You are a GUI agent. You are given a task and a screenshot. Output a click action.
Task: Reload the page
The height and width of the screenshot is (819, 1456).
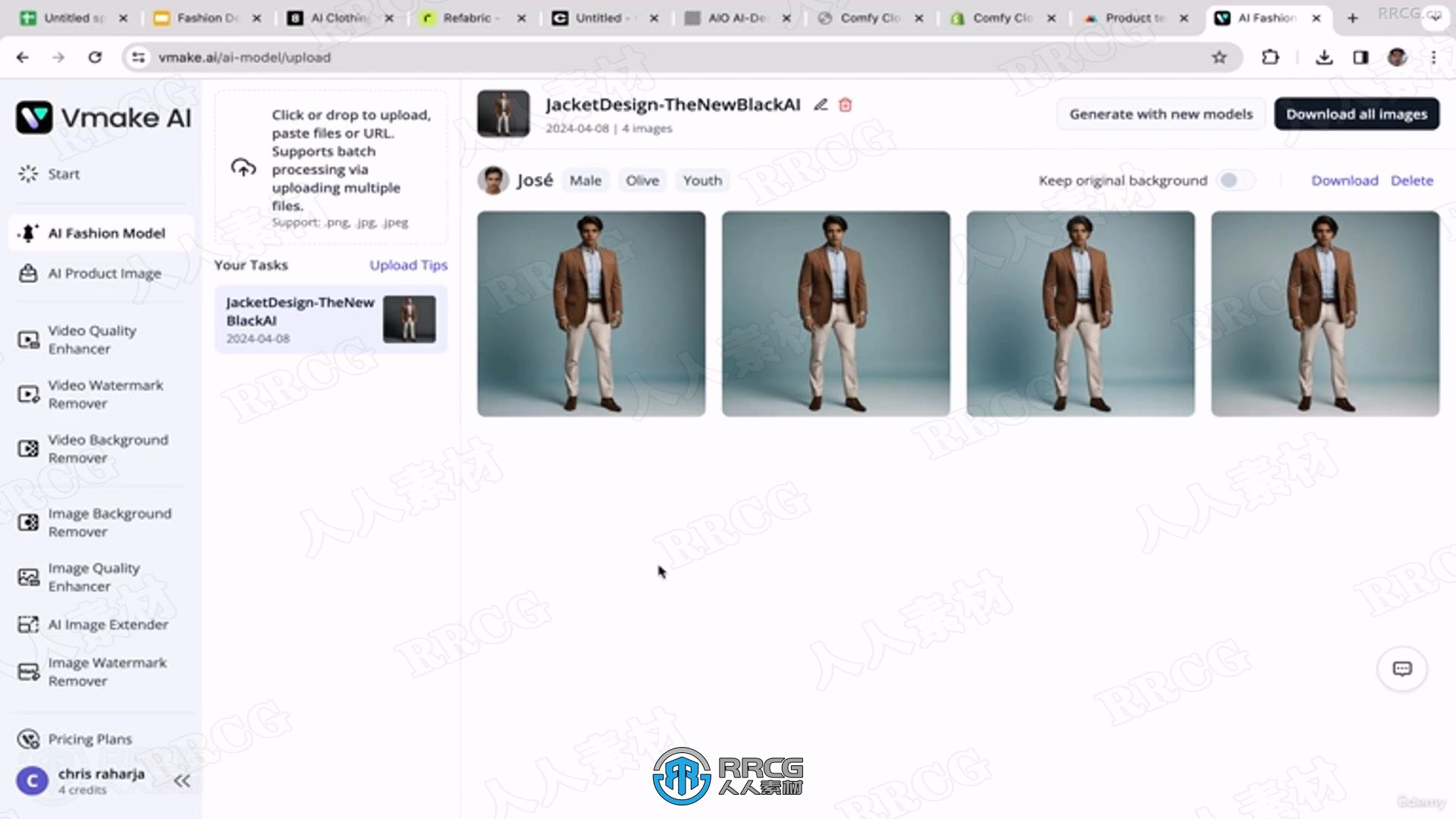[x=95, y=57]
